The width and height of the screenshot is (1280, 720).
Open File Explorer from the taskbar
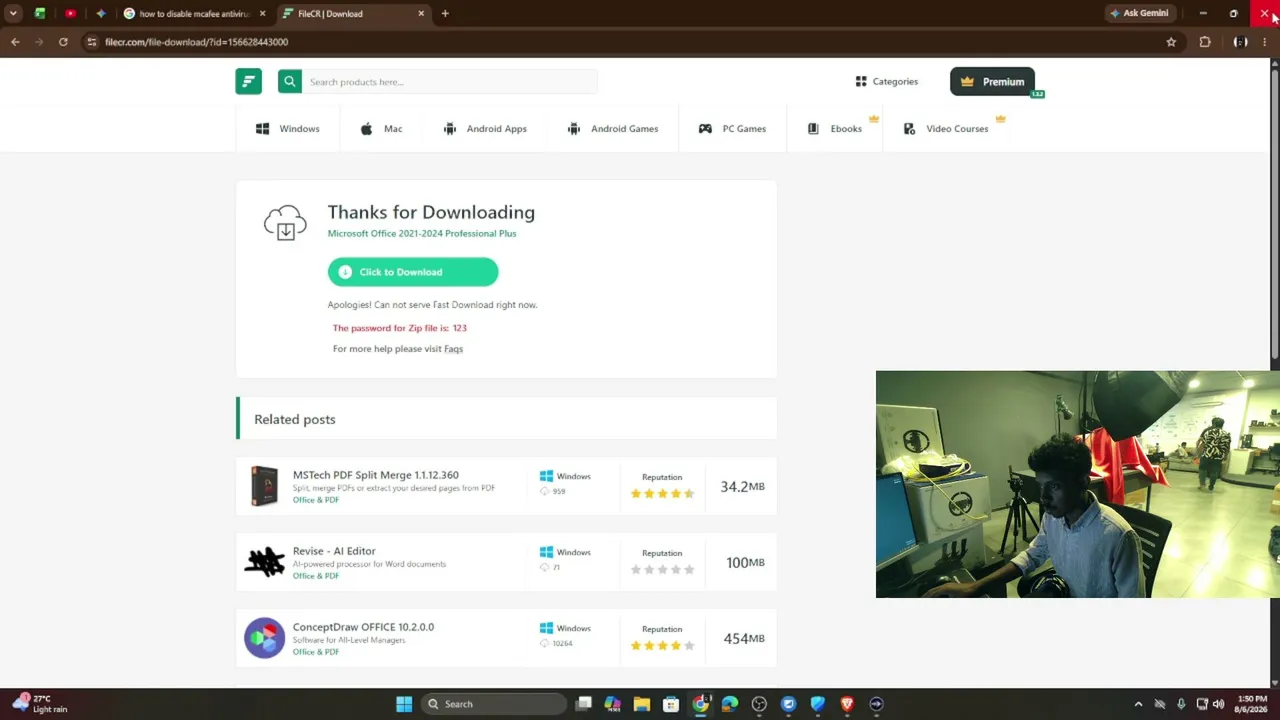point(642,704)
